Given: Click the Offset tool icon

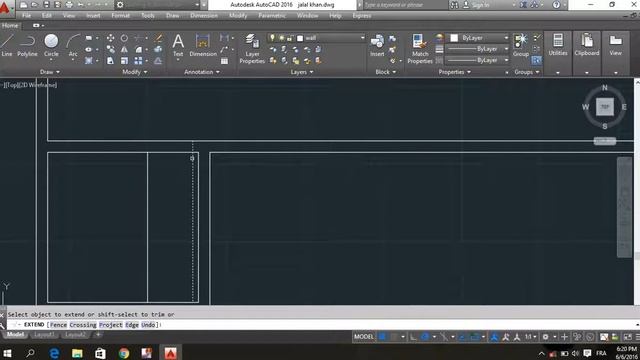Looking at the screenshot, I should coord(158,61).
